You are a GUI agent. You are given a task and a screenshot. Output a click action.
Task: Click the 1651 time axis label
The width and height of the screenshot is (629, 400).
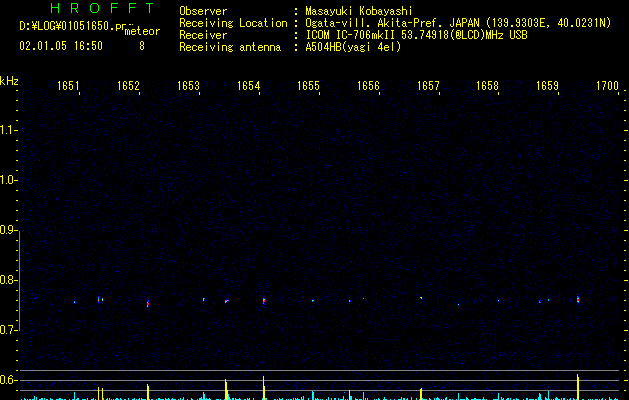coord(68,86)
